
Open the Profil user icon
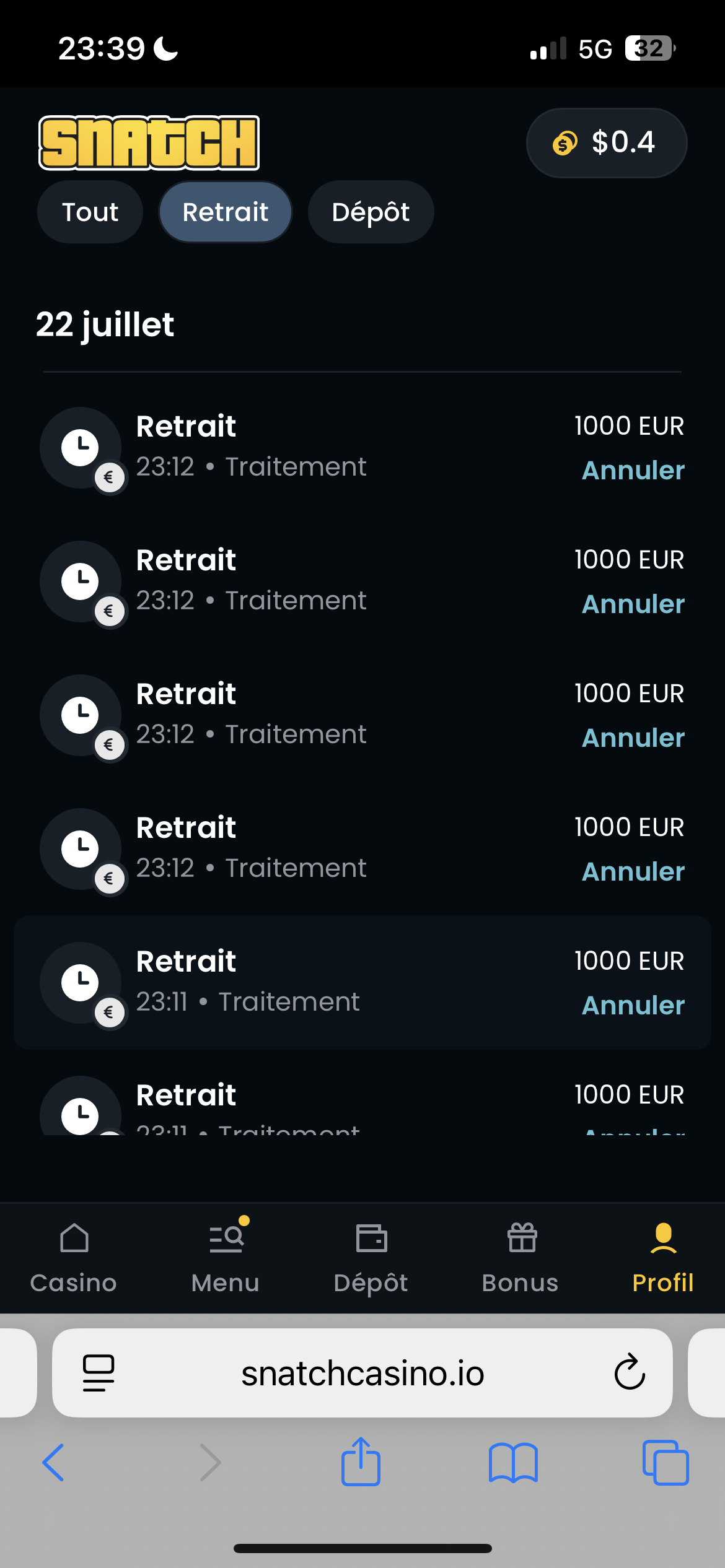tap(662, 1239)
